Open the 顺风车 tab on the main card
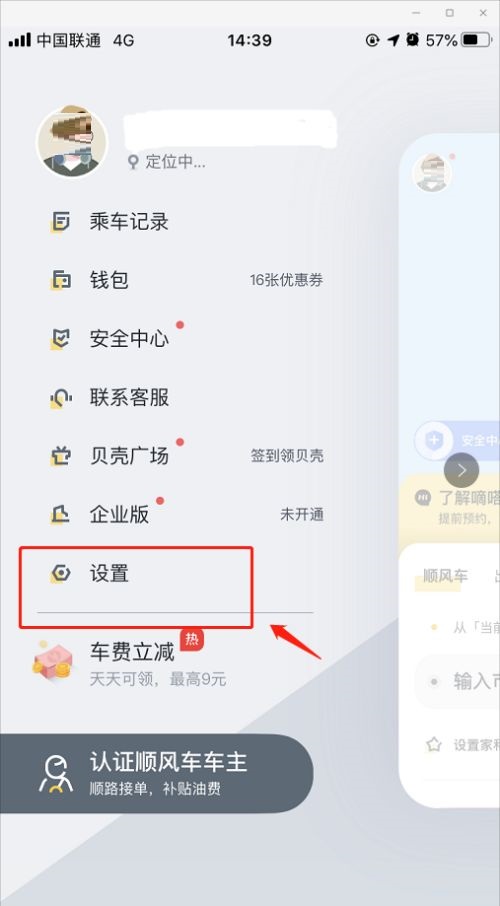Viewport: 500px width, 906px height. [x=445, y=575]
